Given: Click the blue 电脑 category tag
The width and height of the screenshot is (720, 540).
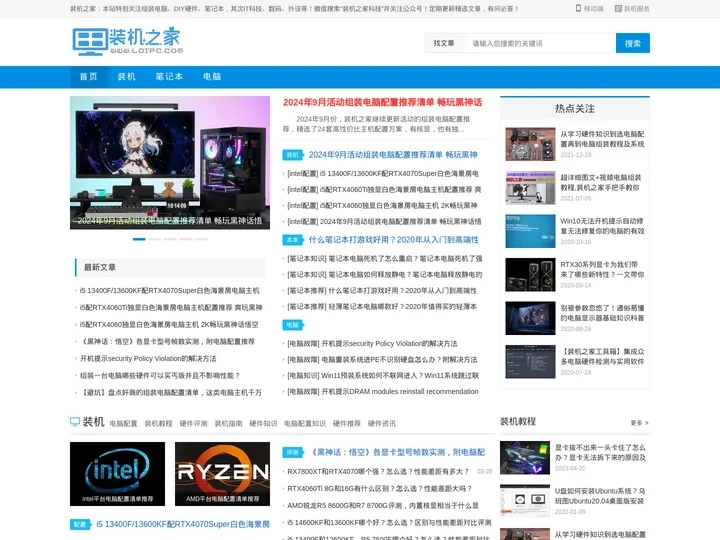Looking at the screenshot, I should click(292, 325).
